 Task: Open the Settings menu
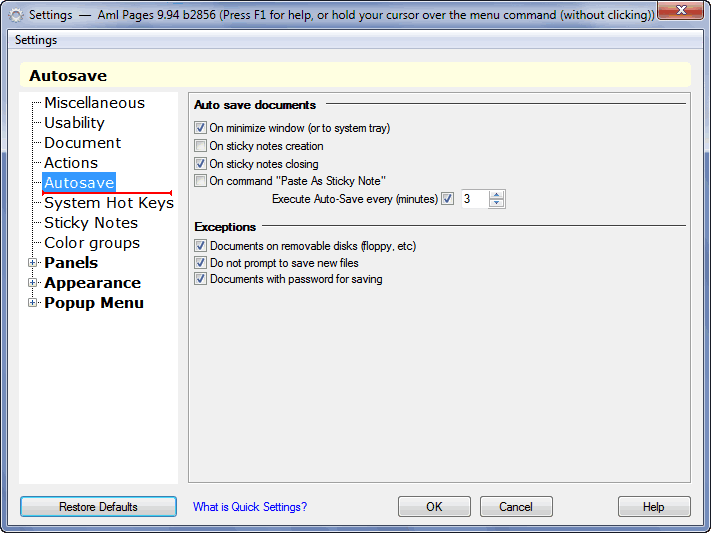[36, 40]
